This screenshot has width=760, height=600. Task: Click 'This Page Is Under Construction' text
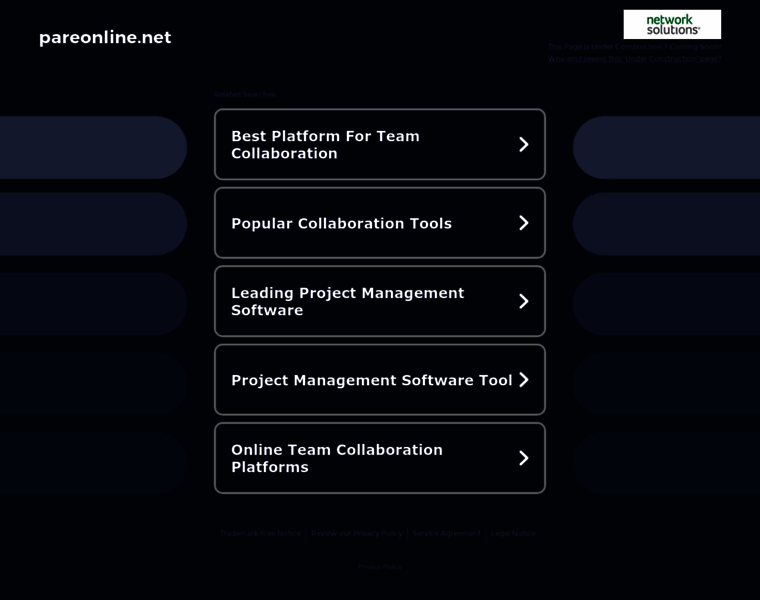pyautogui.click(x=634, y=46)
